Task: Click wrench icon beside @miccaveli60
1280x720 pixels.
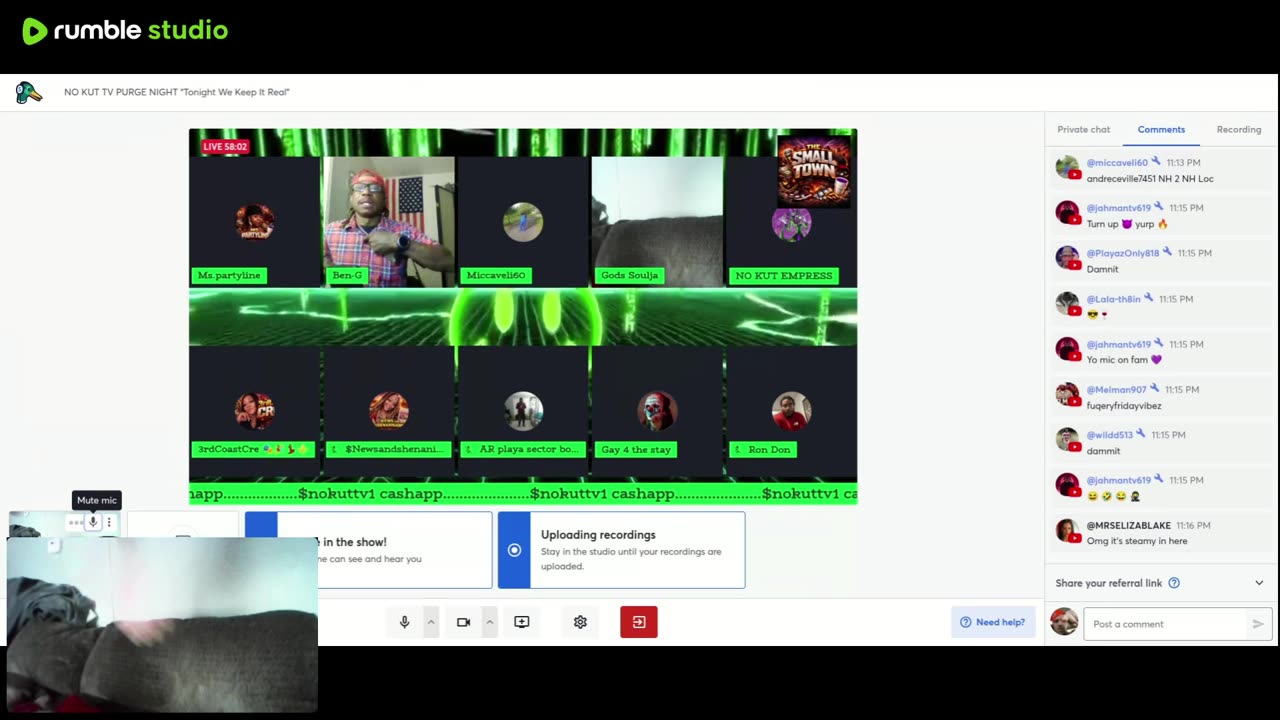Action: pos(1156,162)
